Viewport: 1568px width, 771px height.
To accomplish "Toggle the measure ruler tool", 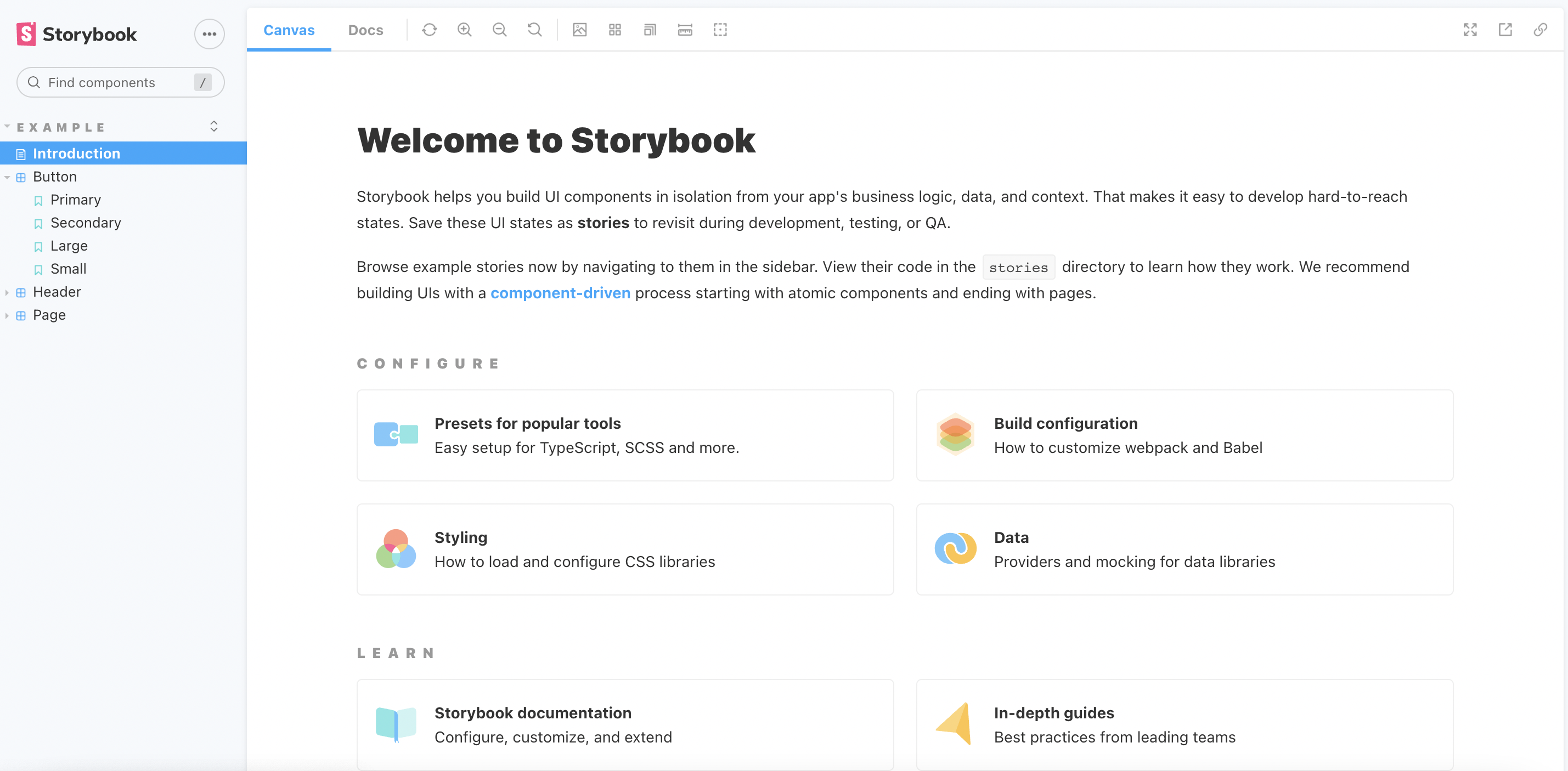I will click(x=685, y=30).
